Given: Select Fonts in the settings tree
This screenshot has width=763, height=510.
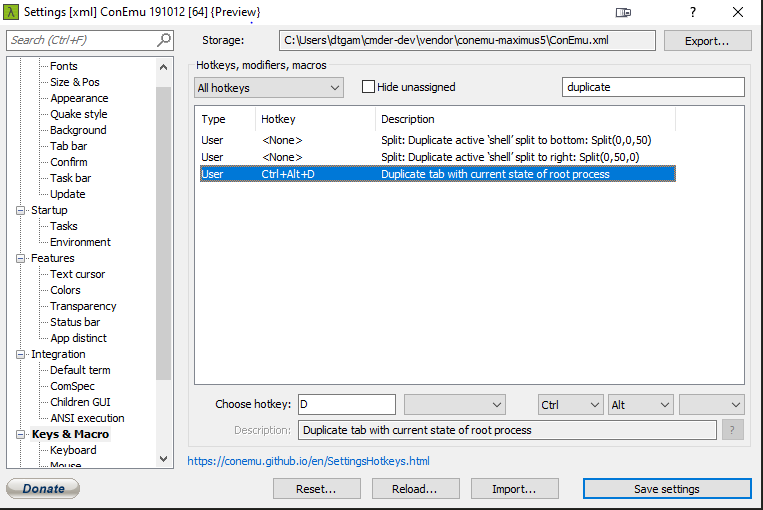Looking at the screenshot, I should click(x=64, y=66).
